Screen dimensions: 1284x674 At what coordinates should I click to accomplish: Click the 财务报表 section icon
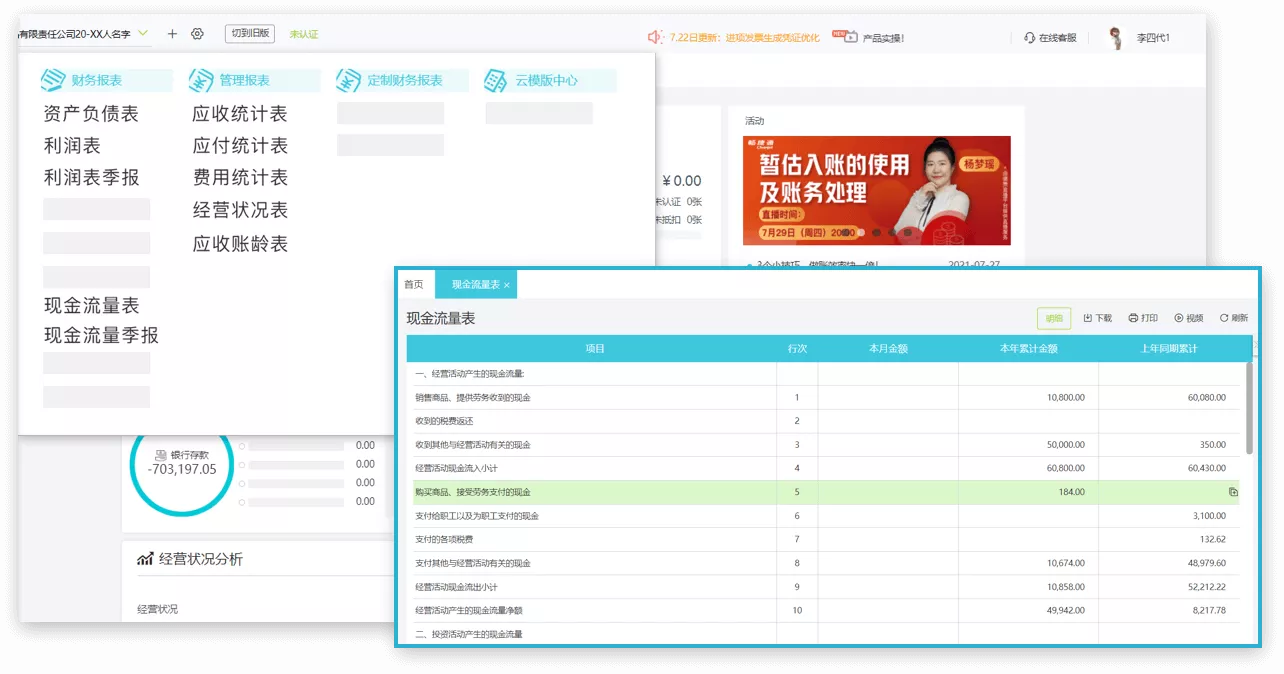(x=51, y=78)
